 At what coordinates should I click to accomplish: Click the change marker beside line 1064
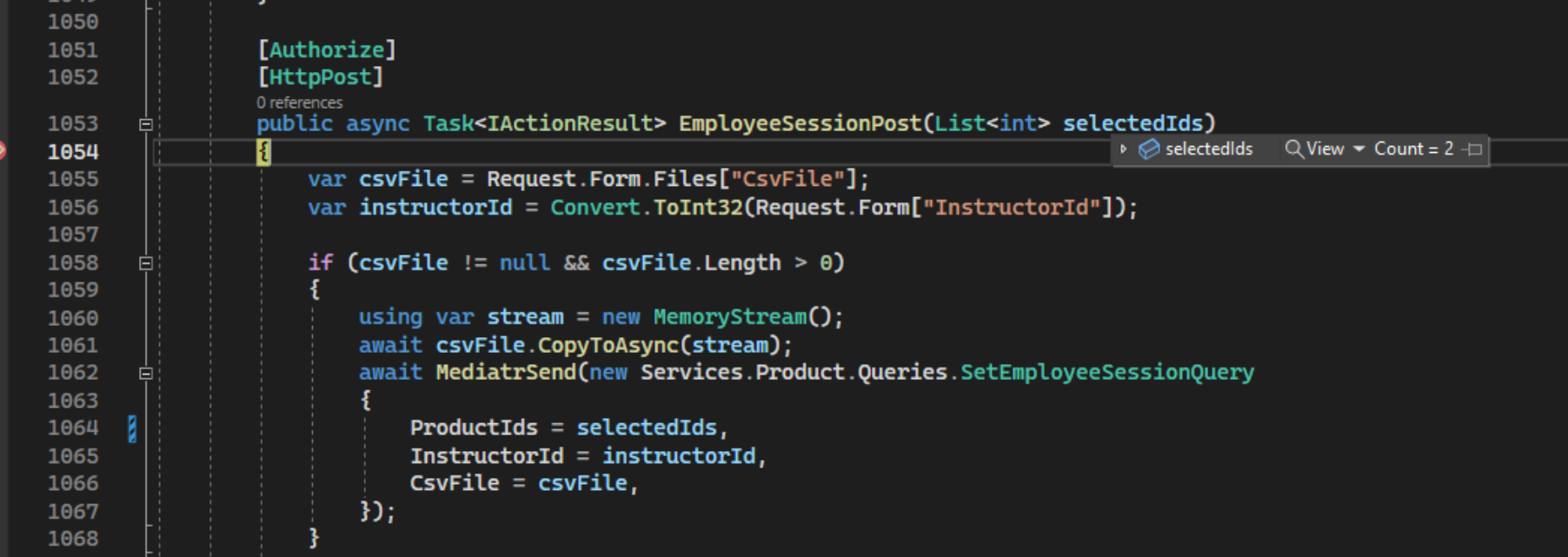(x=132, y=428)
